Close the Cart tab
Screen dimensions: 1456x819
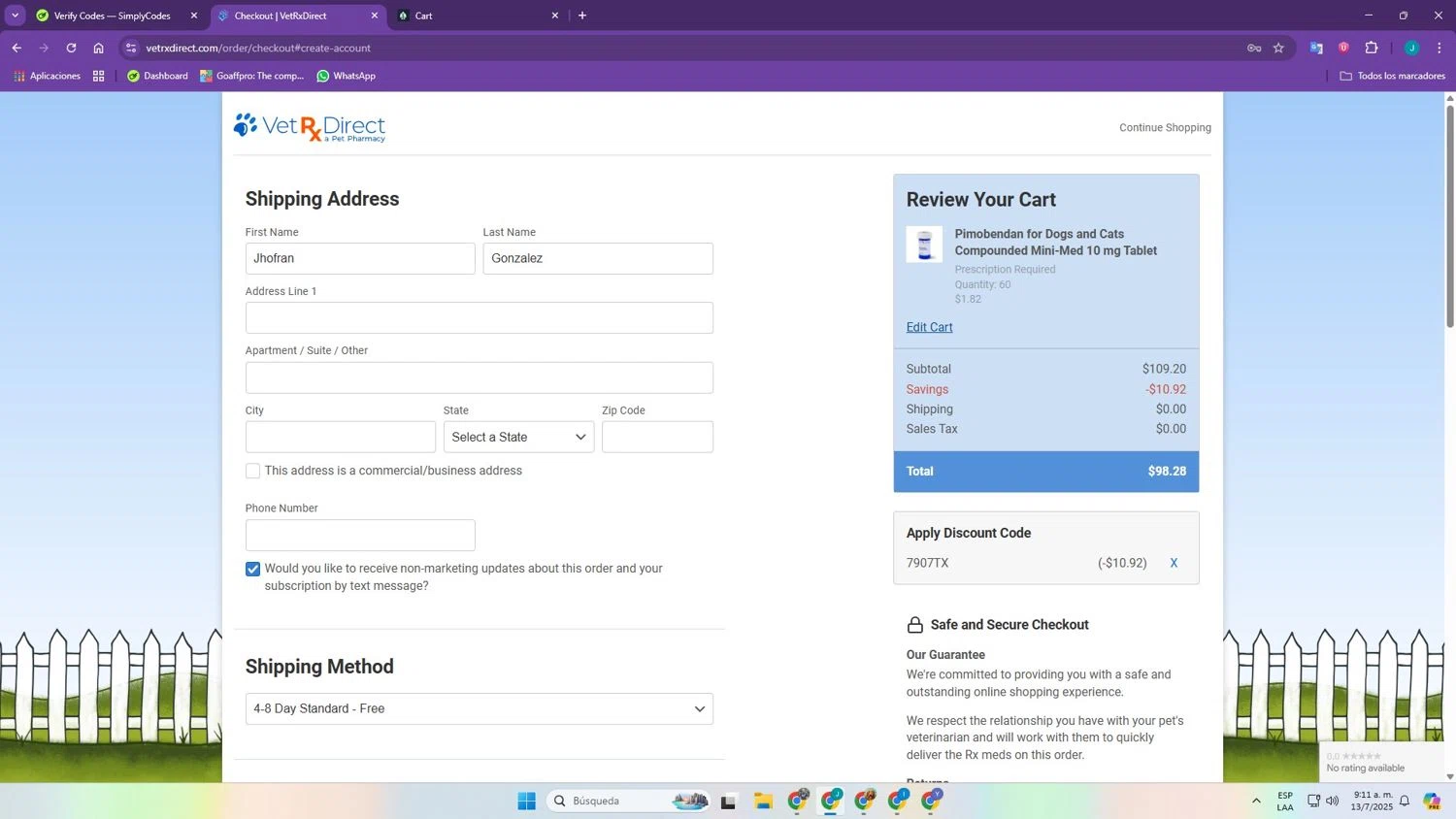(555, 16)
